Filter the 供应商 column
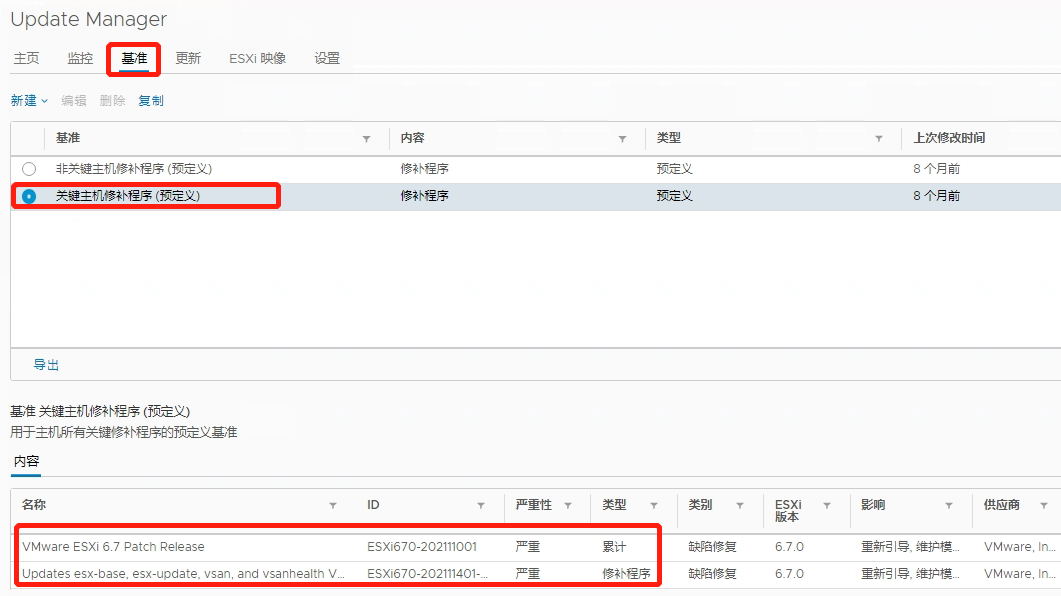The height and width of the screenshot is (596, 1061). pyautogui.click(x=1043, y=505)
